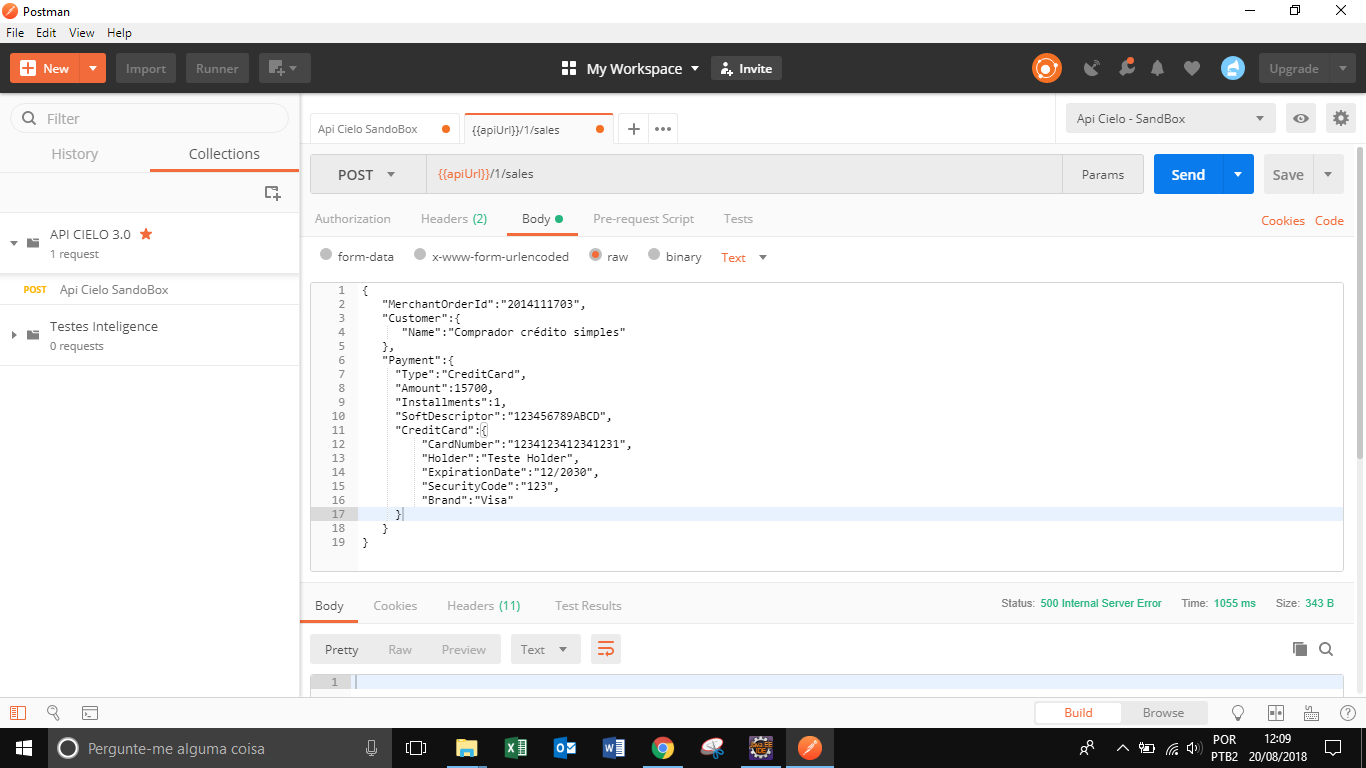Switch to Browse mode
Image resolution: width=1366 pixels, height=768 pixels.
[x=1163, y=713]
